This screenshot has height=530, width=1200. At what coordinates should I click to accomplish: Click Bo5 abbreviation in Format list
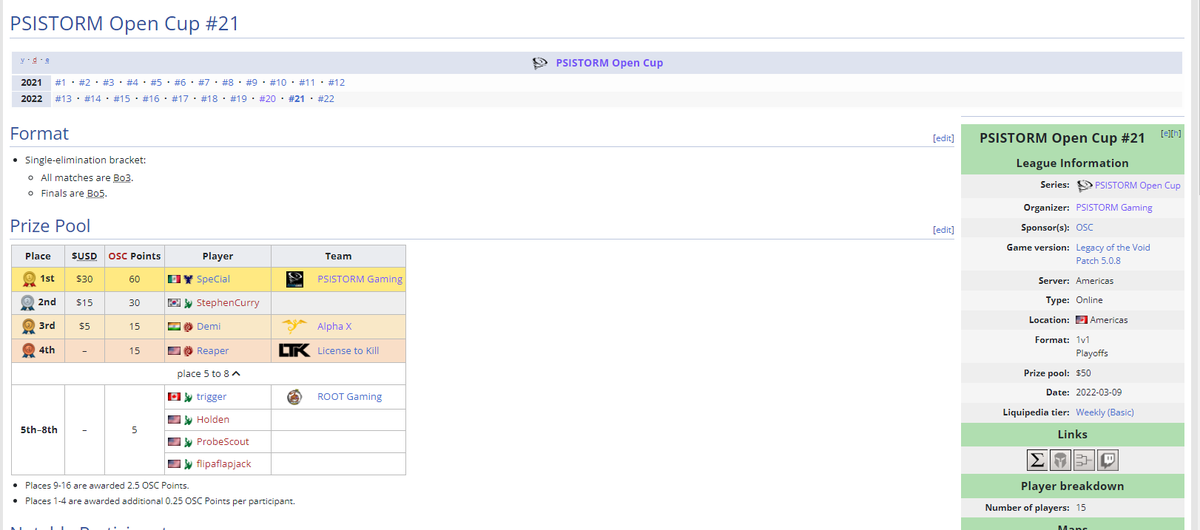[96, 193]
